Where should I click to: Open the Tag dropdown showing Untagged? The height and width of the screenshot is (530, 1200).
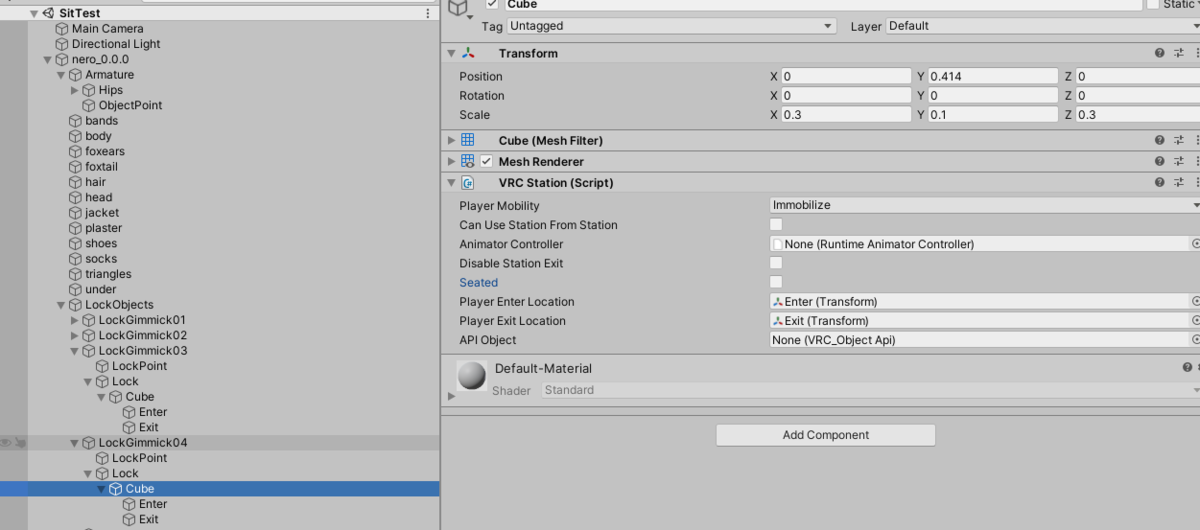click(672, 26)
